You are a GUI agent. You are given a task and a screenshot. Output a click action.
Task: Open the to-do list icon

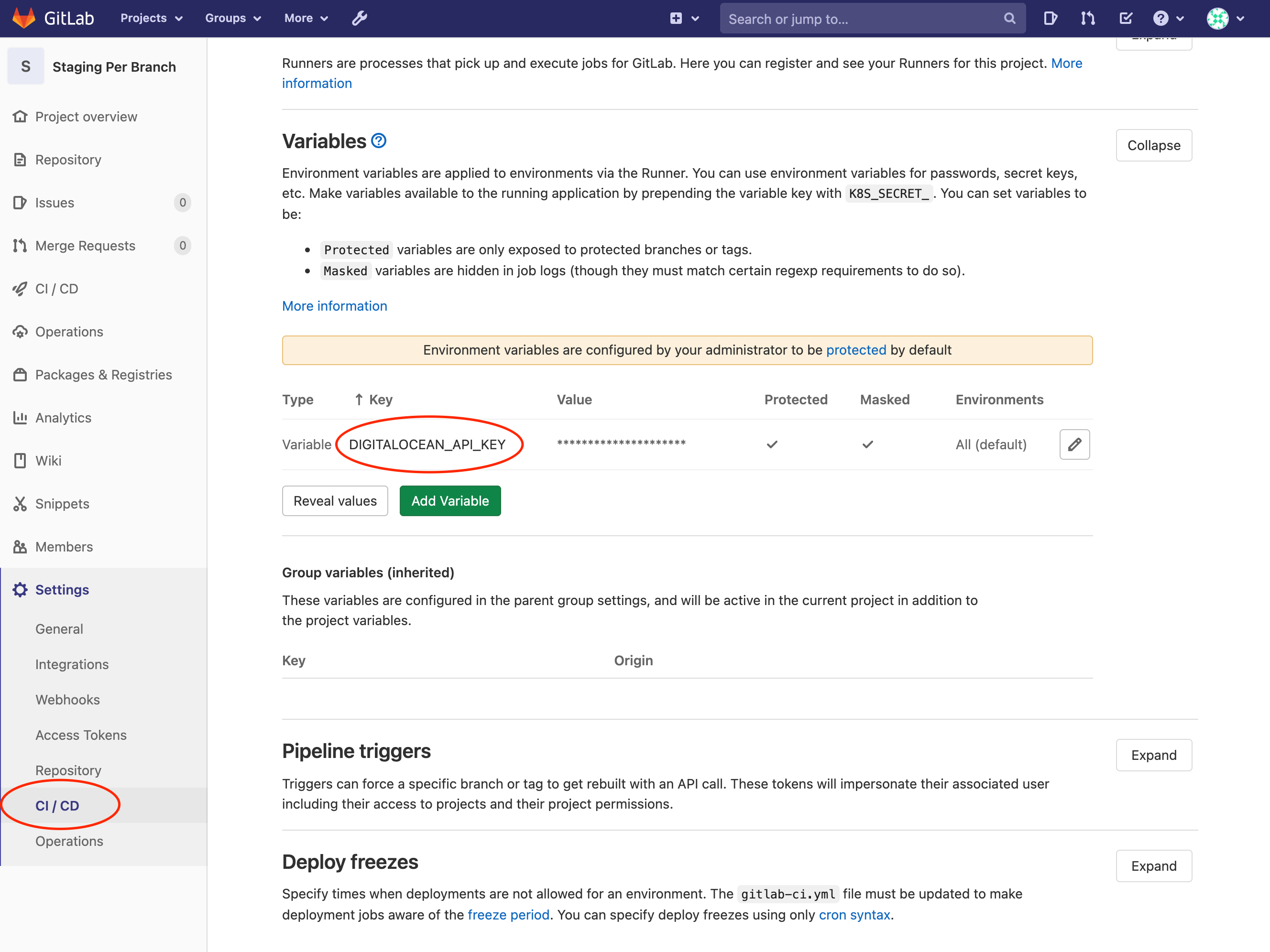point(1125,18)
